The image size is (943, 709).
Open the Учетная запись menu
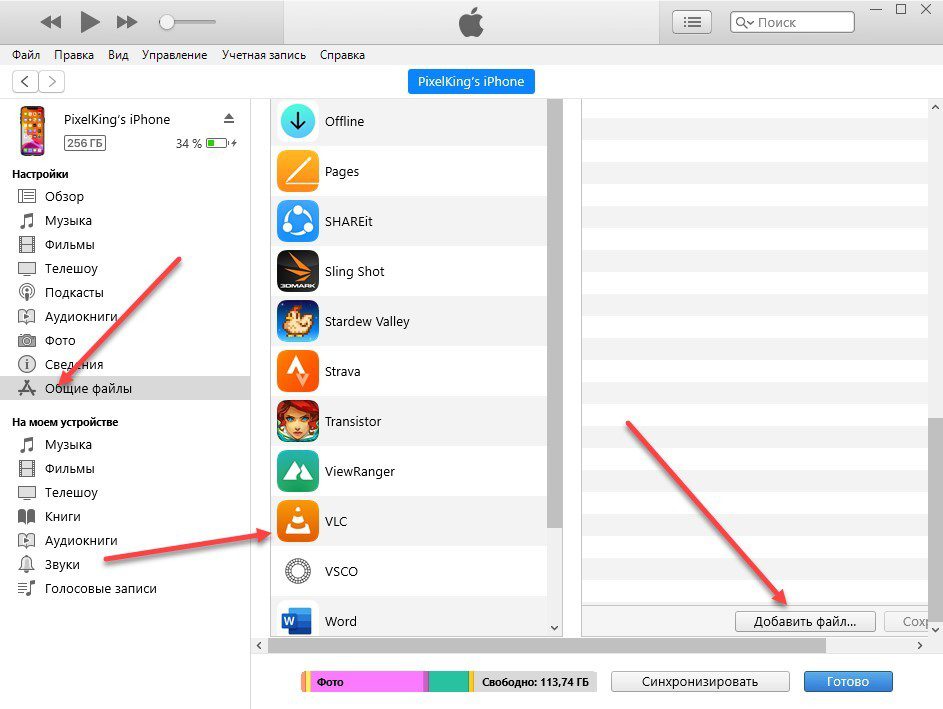click(x=263, y=55)
